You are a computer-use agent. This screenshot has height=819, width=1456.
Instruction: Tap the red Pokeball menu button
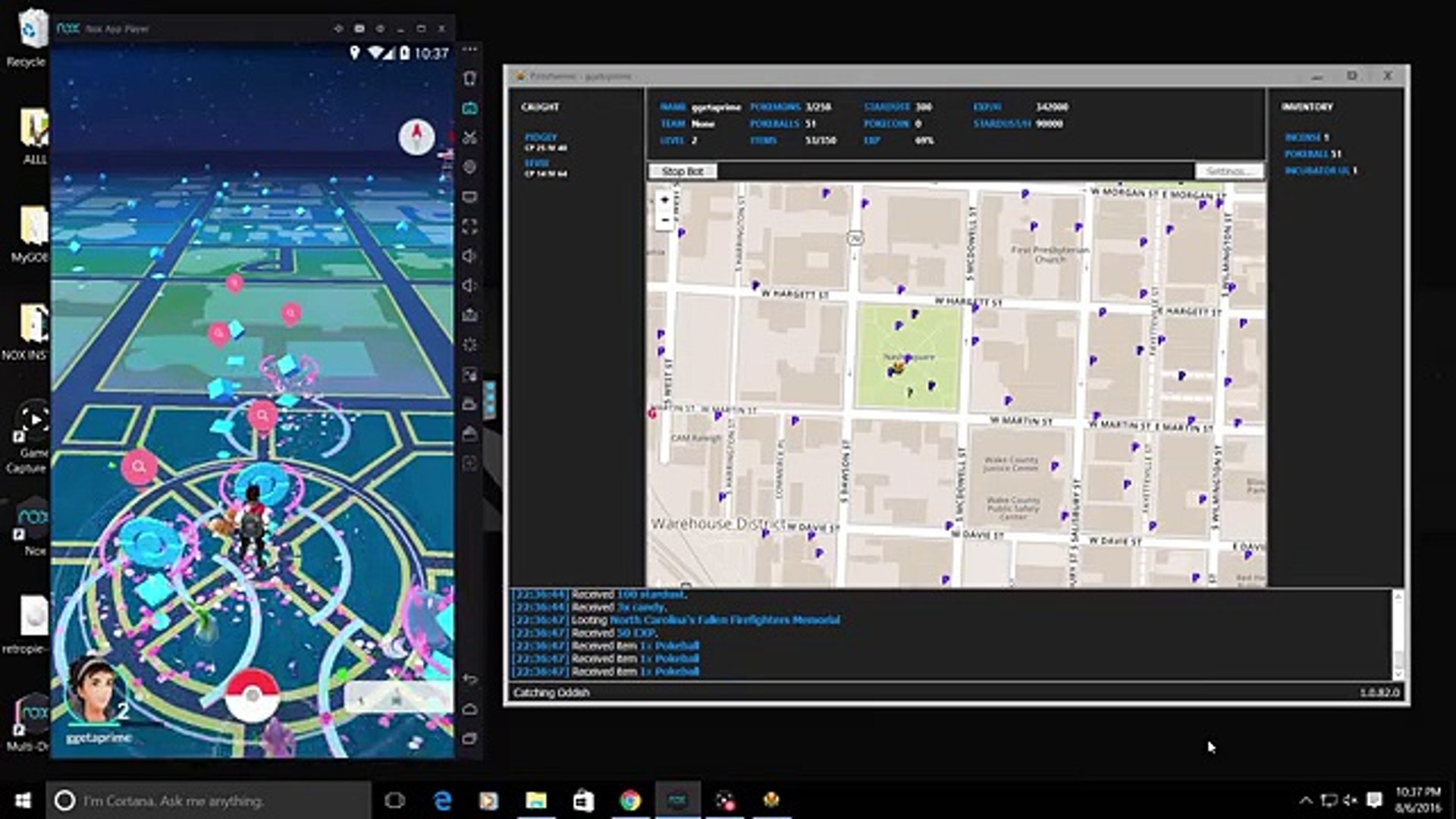tap(252, 695)
